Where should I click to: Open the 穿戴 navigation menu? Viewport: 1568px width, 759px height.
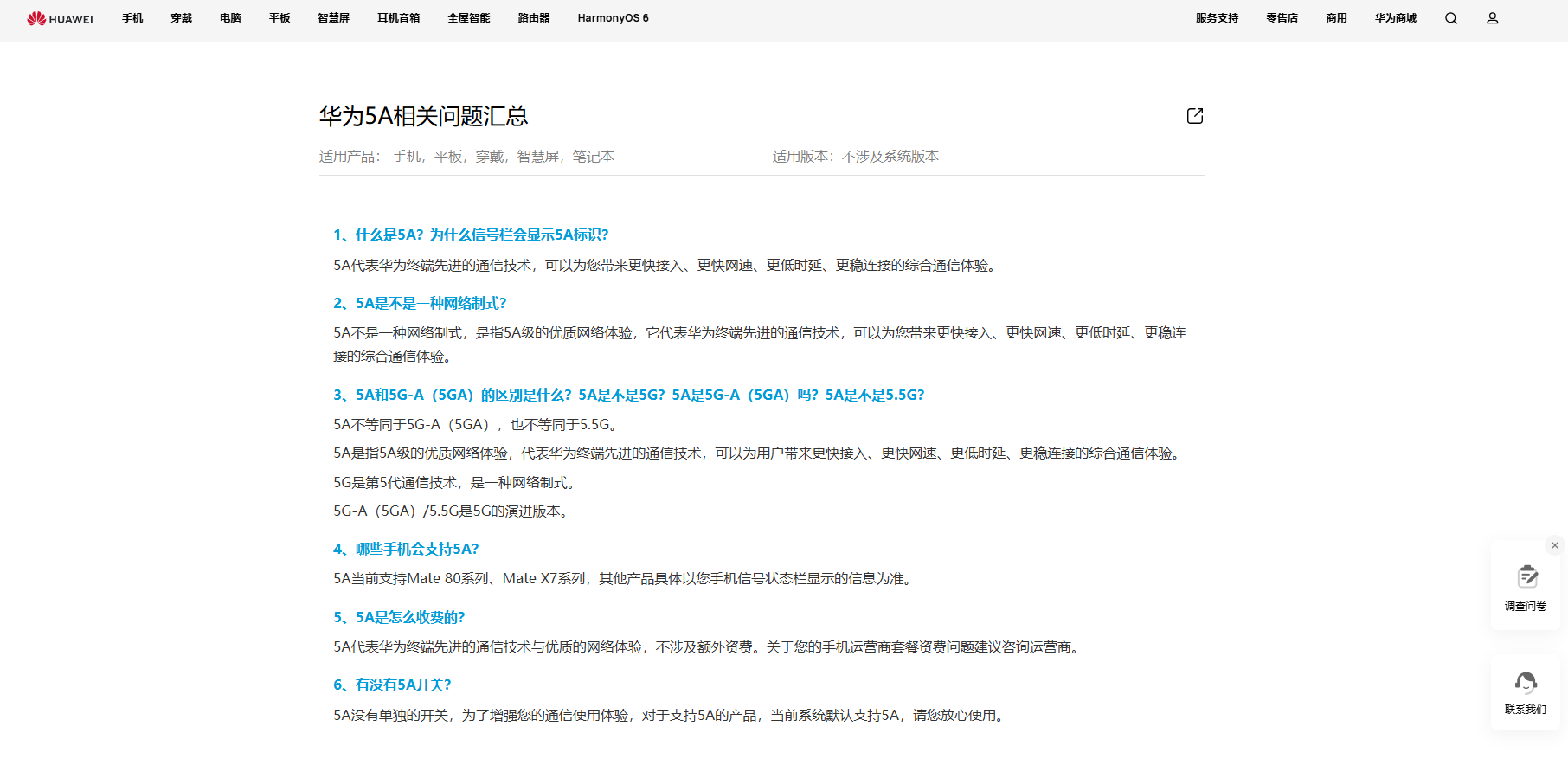(x=182, y=18)
